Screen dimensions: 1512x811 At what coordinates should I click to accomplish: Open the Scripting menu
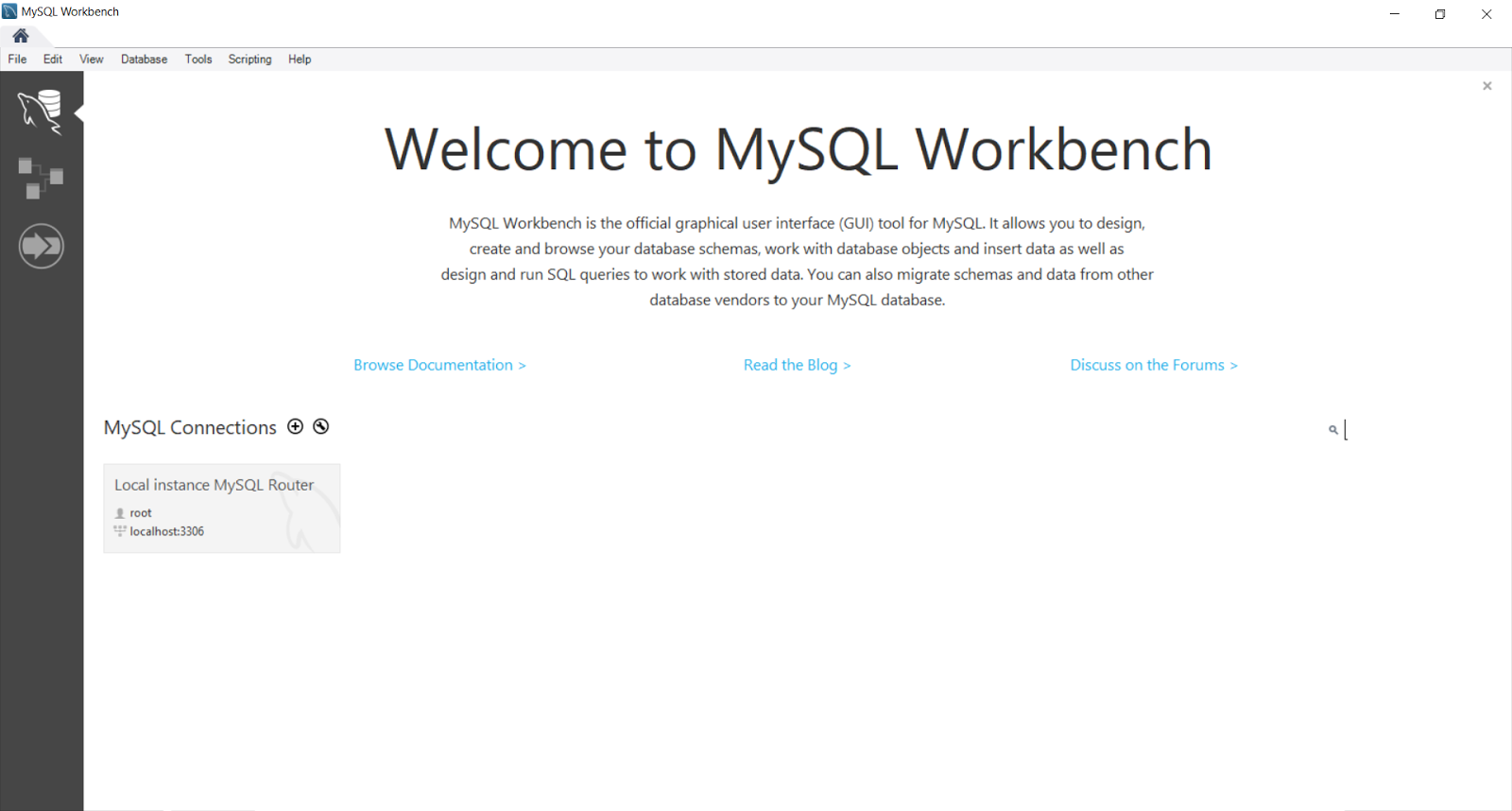[x=249, y=59]
